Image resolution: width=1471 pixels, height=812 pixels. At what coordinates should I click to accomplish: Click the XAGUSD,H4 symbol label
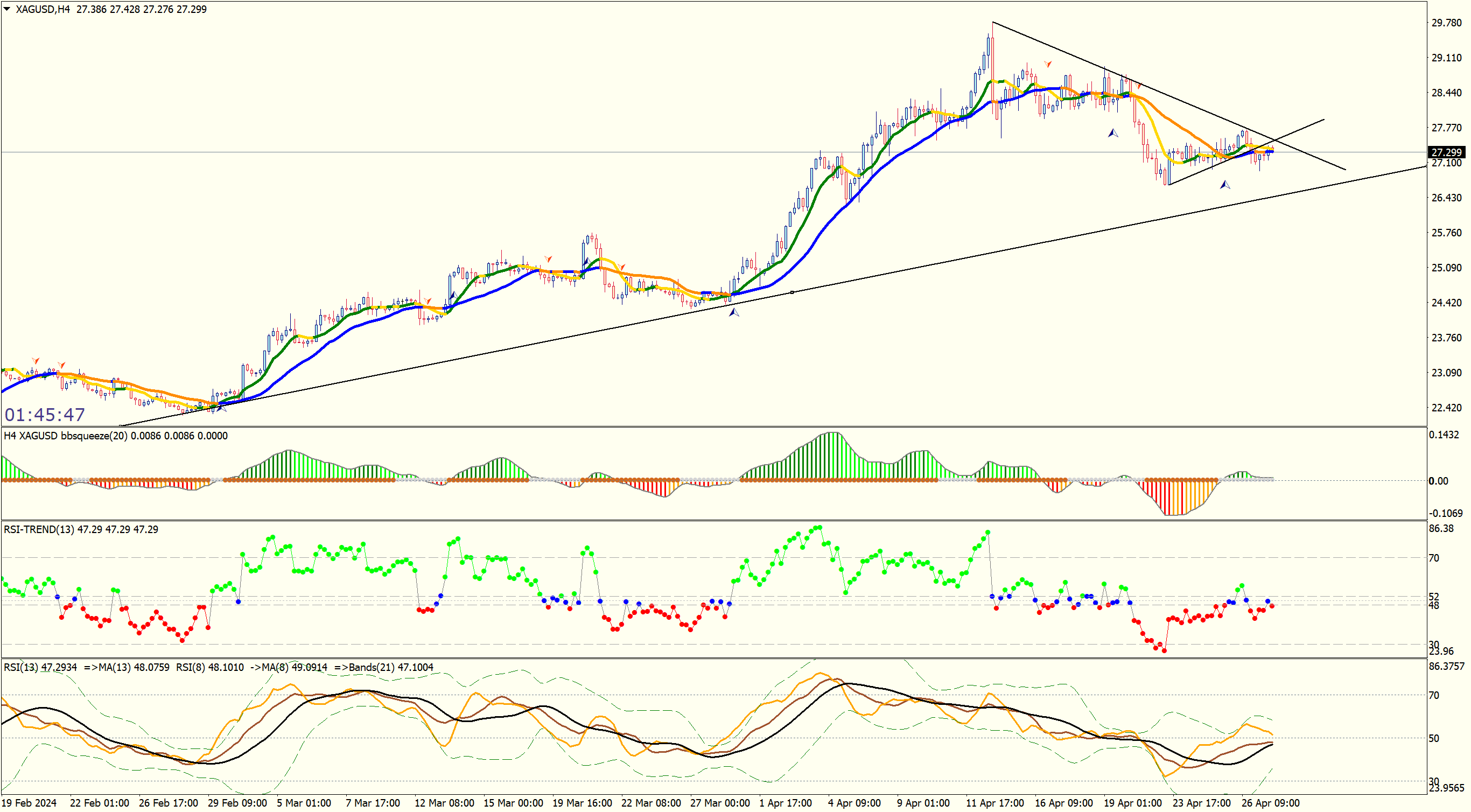(x=43, y=9)
